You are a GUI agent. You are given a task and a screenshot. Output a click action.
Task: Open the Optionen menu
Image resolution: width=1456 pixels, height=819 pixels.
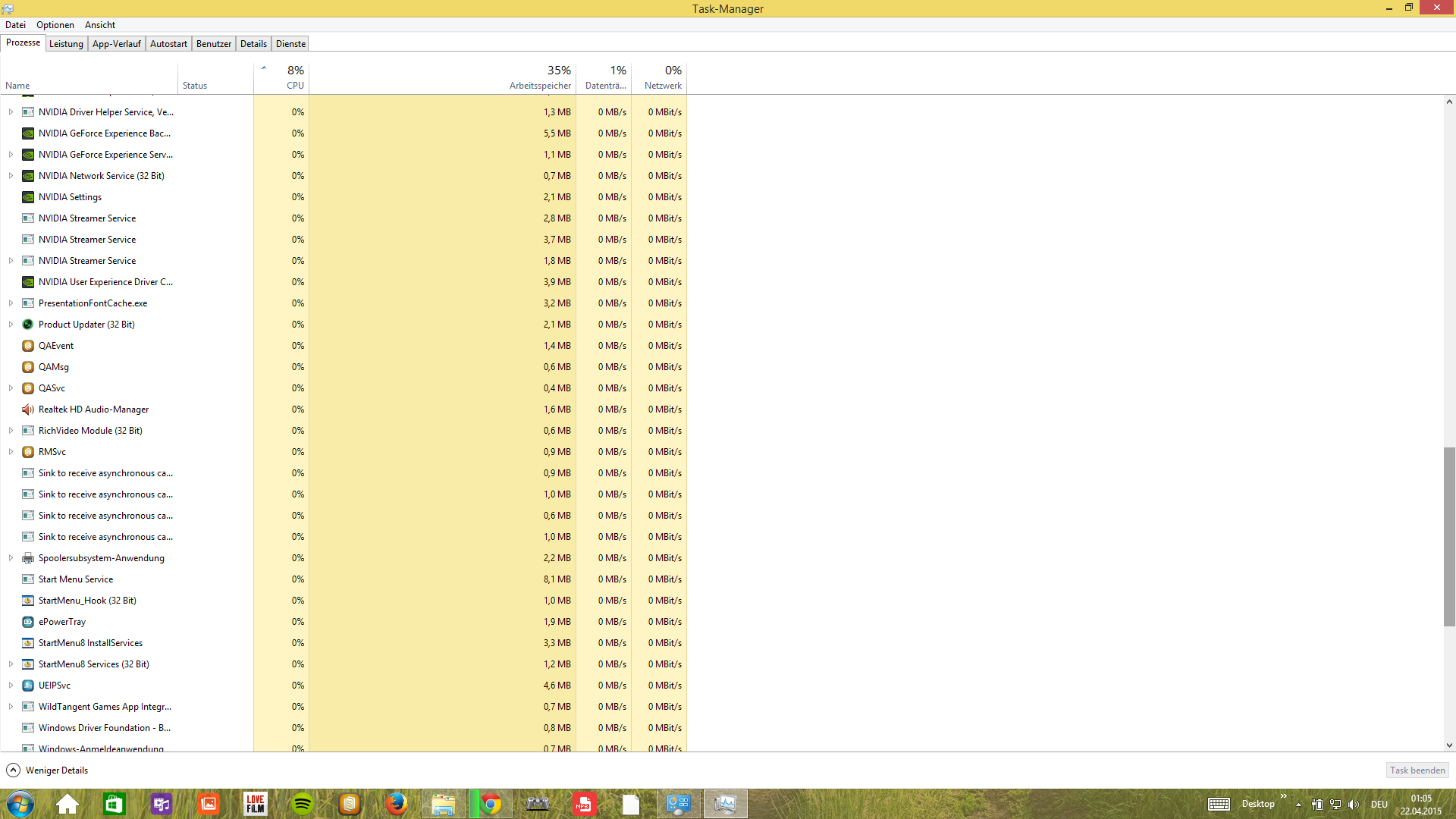click(x=55, y=25)
